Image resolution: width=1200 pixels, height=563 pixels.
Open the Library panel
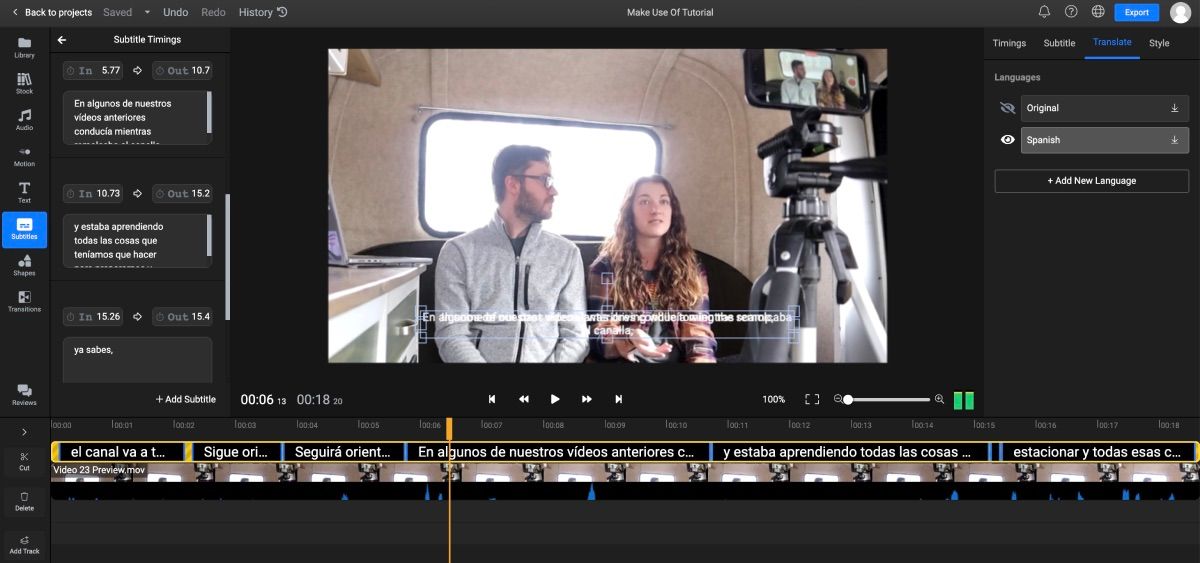point(24,47)
